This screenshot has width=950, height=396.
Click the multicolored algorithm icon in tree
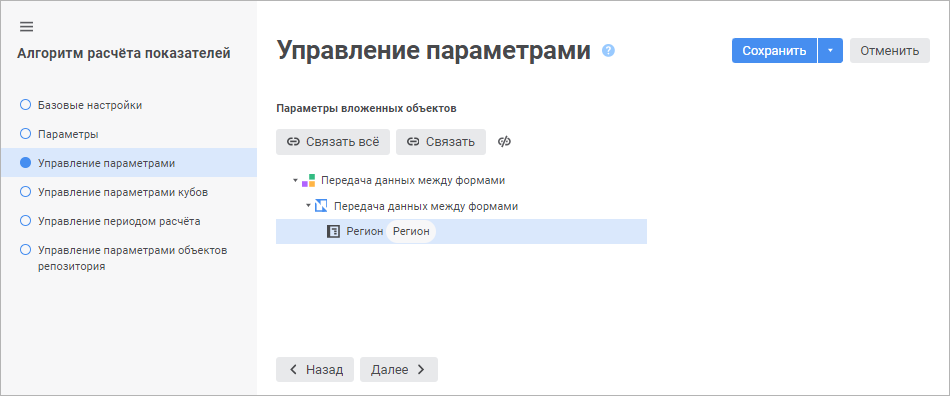coord(308,180)
